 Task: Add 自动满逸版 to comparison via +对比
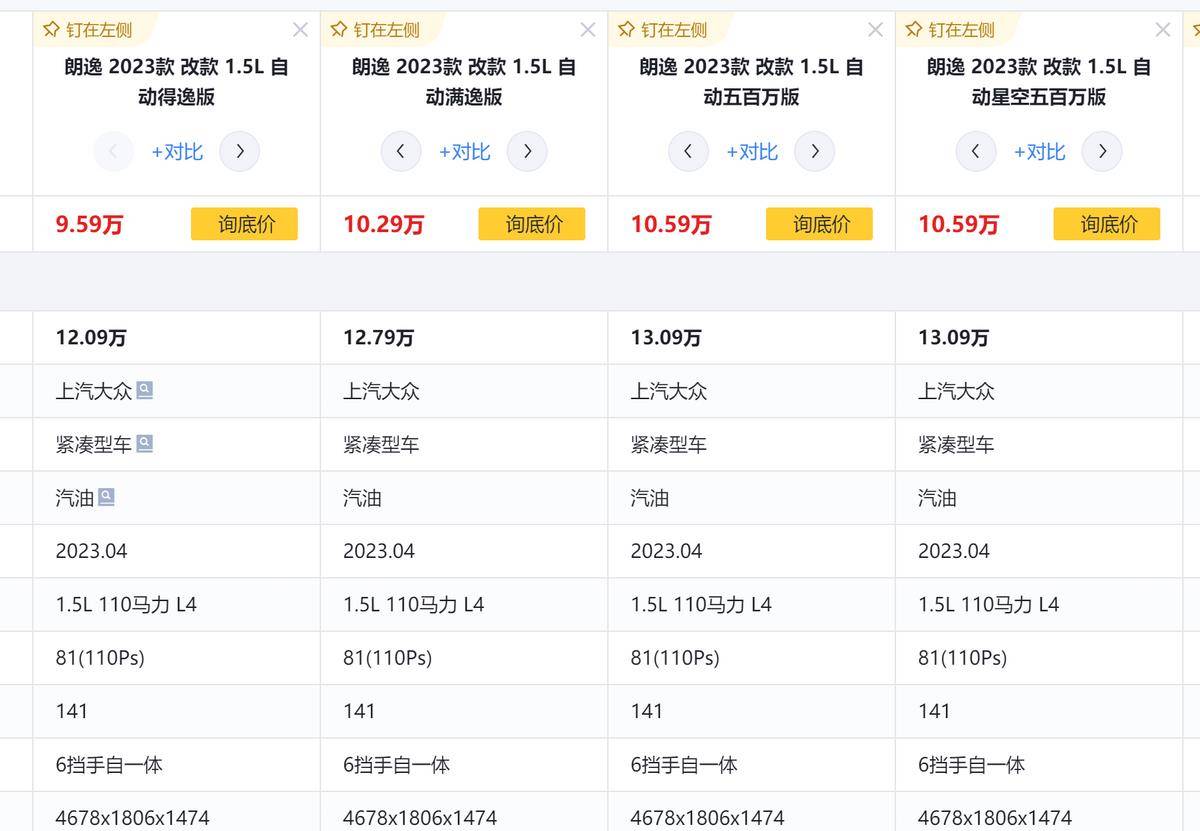464,152
